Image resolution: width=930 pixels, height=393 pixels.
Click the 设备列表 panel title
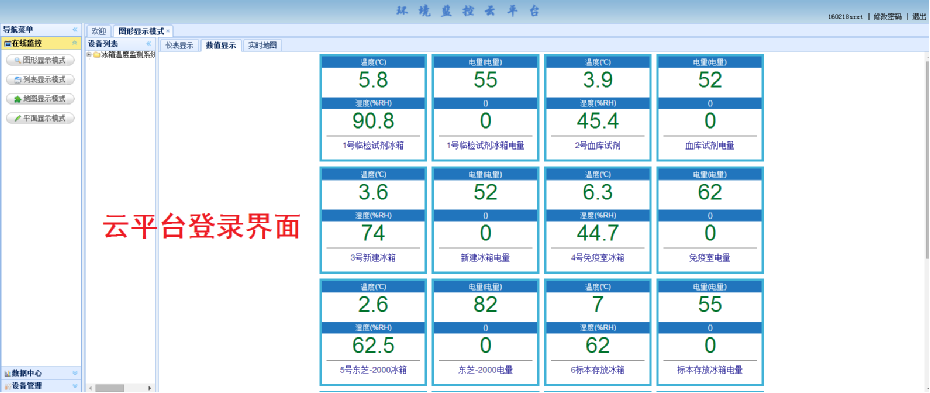pos(103,44)
